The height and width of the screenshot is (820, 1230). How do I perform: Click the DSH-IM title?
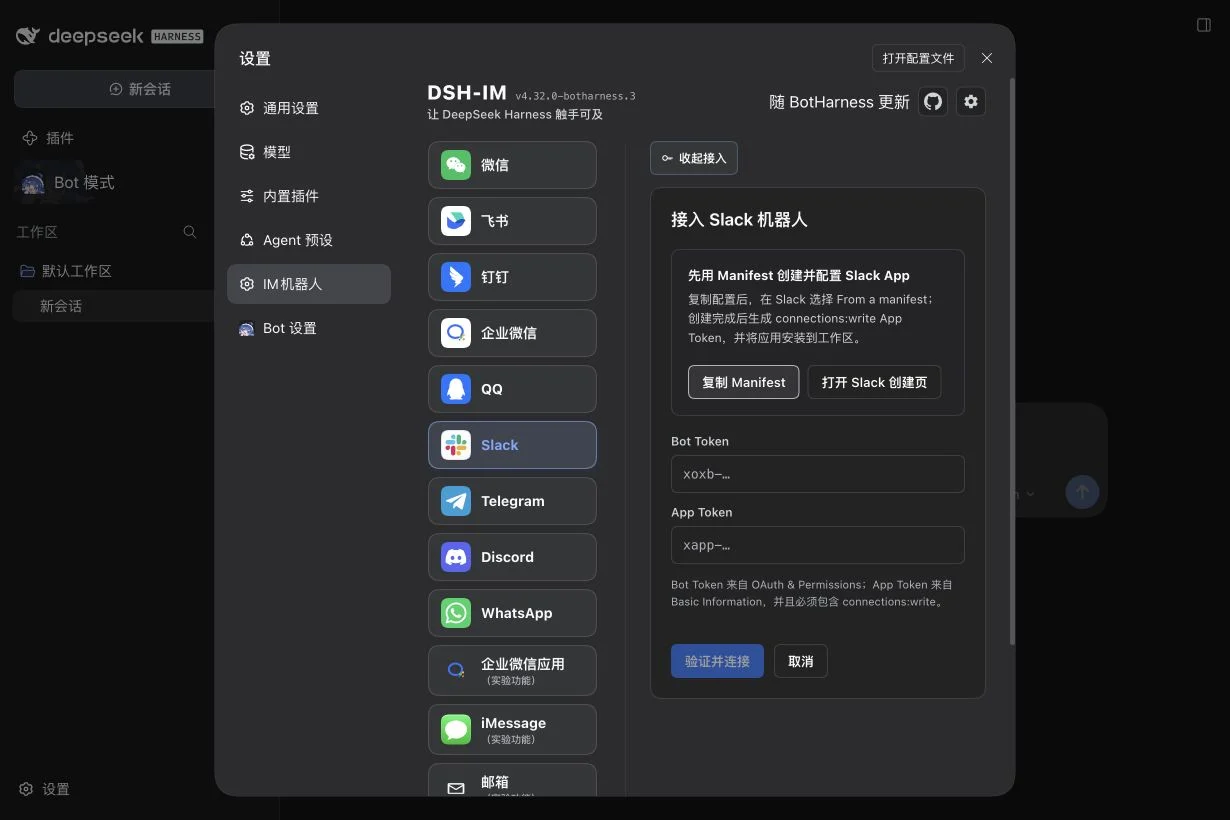pos(467,93)
